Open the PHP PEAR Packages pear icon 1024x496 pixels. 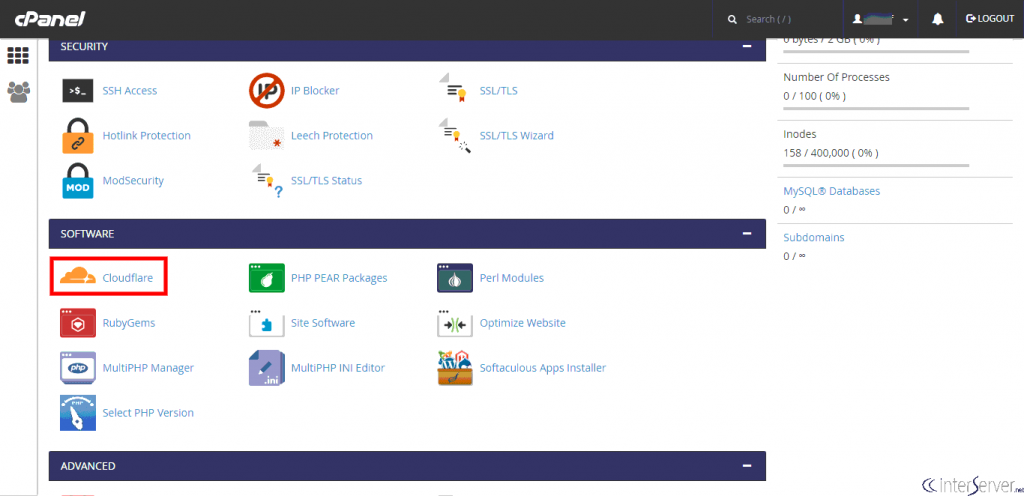pos(266,278)
